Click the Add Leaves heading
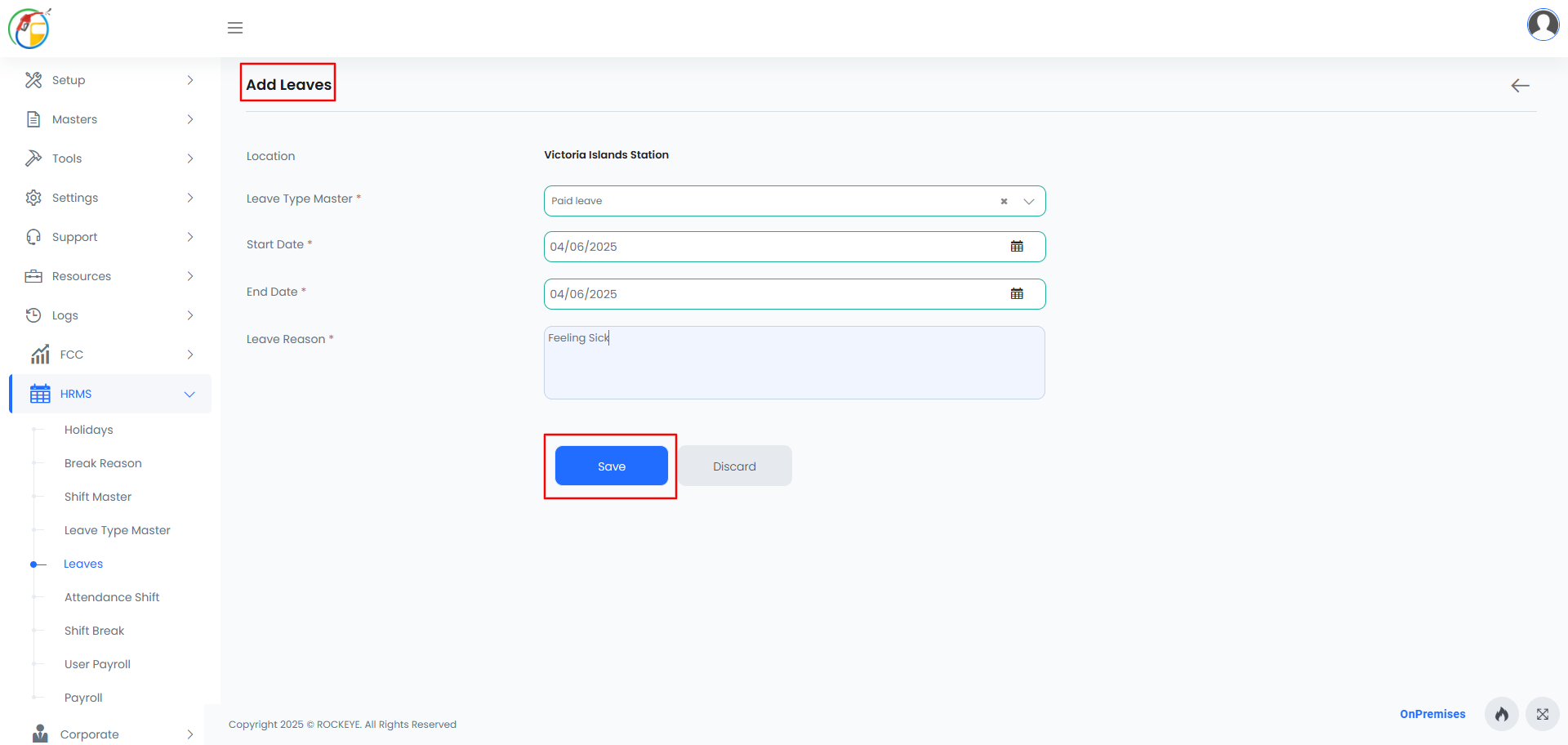 point(289,84)
